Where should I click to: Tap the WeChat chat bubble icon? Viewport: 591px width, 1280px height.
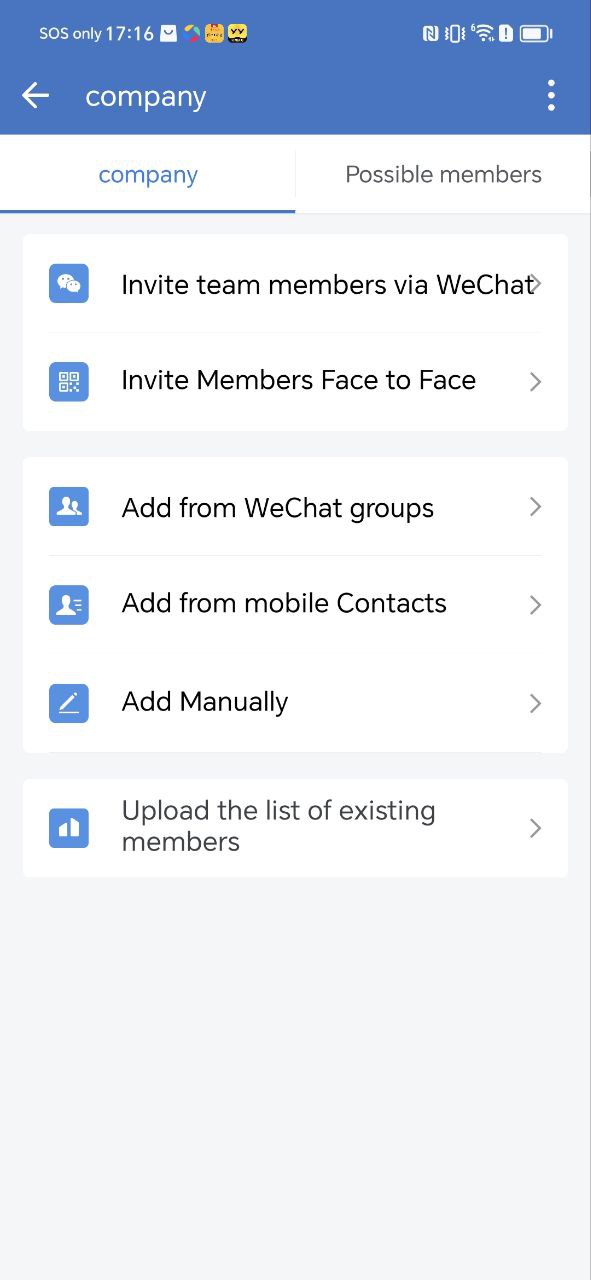(x=69, y=284)
